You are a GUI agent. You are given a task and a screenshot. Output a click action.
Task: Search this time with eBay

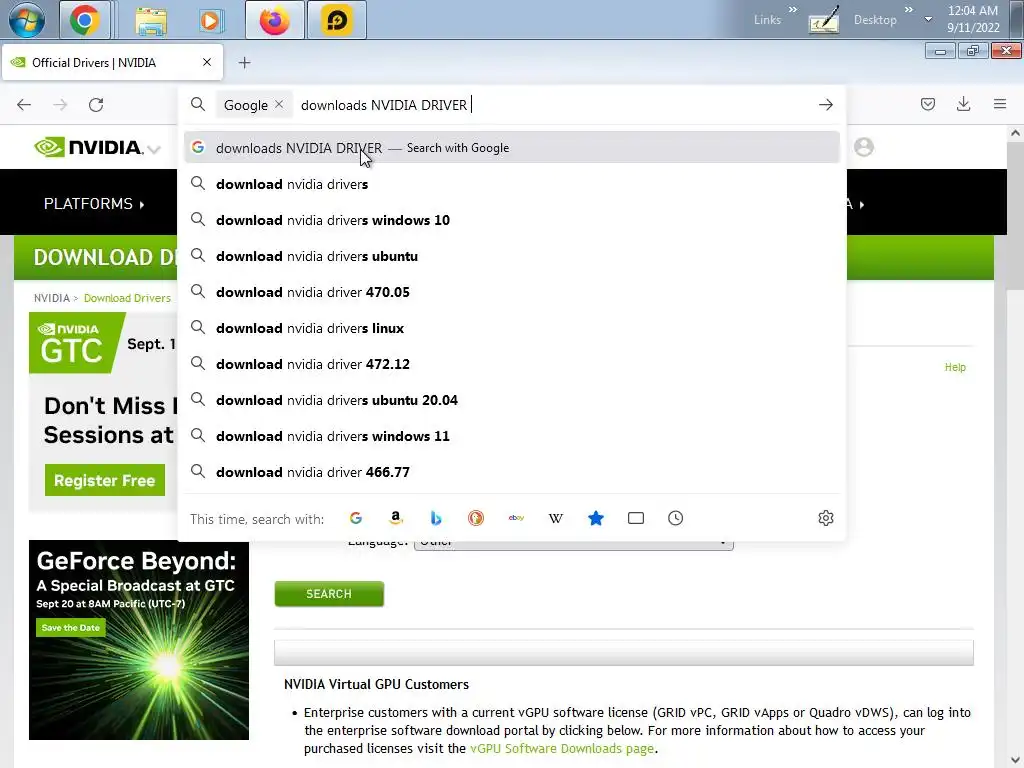coord(516,518)
